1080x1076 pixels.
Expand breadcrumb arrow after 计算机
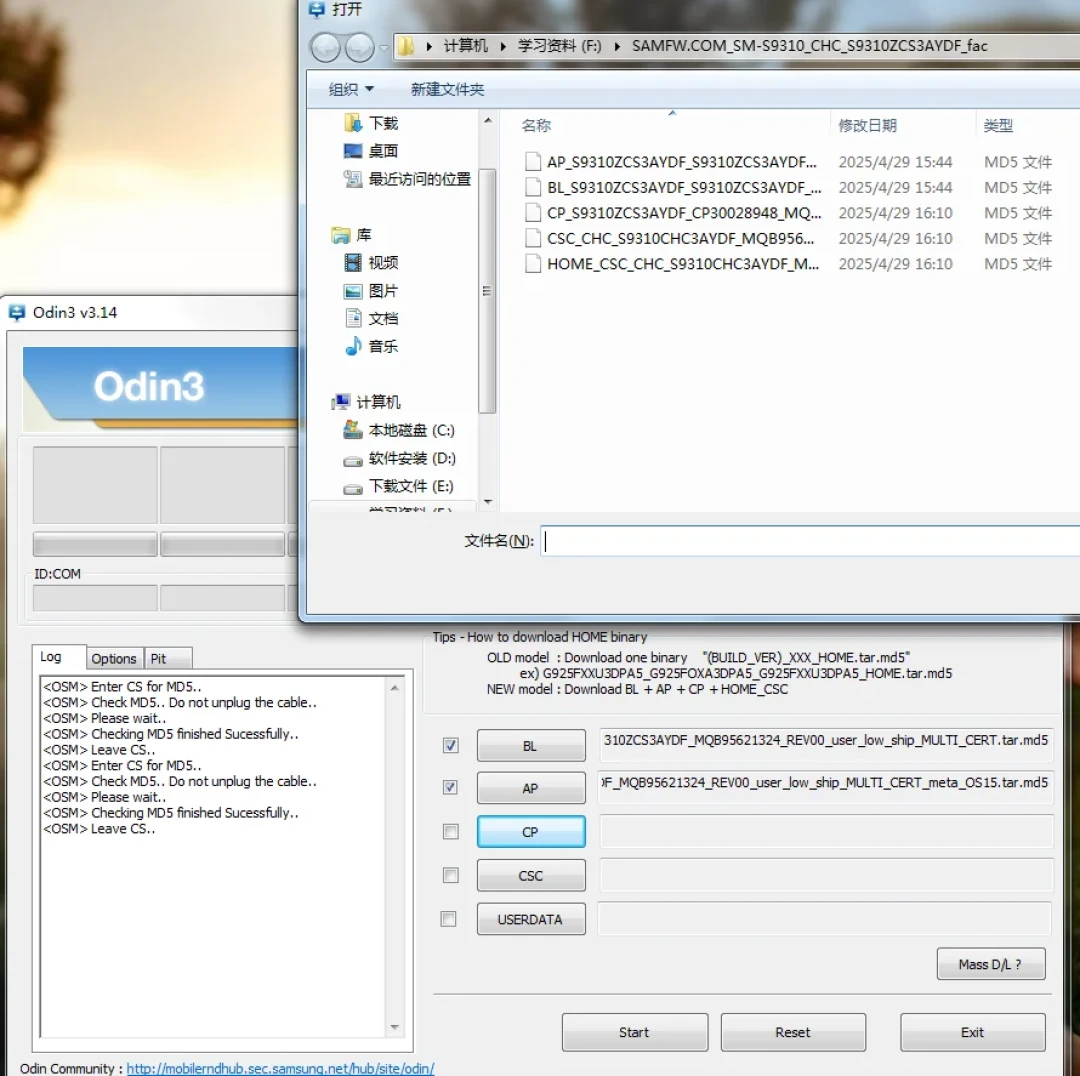(503, 46)
